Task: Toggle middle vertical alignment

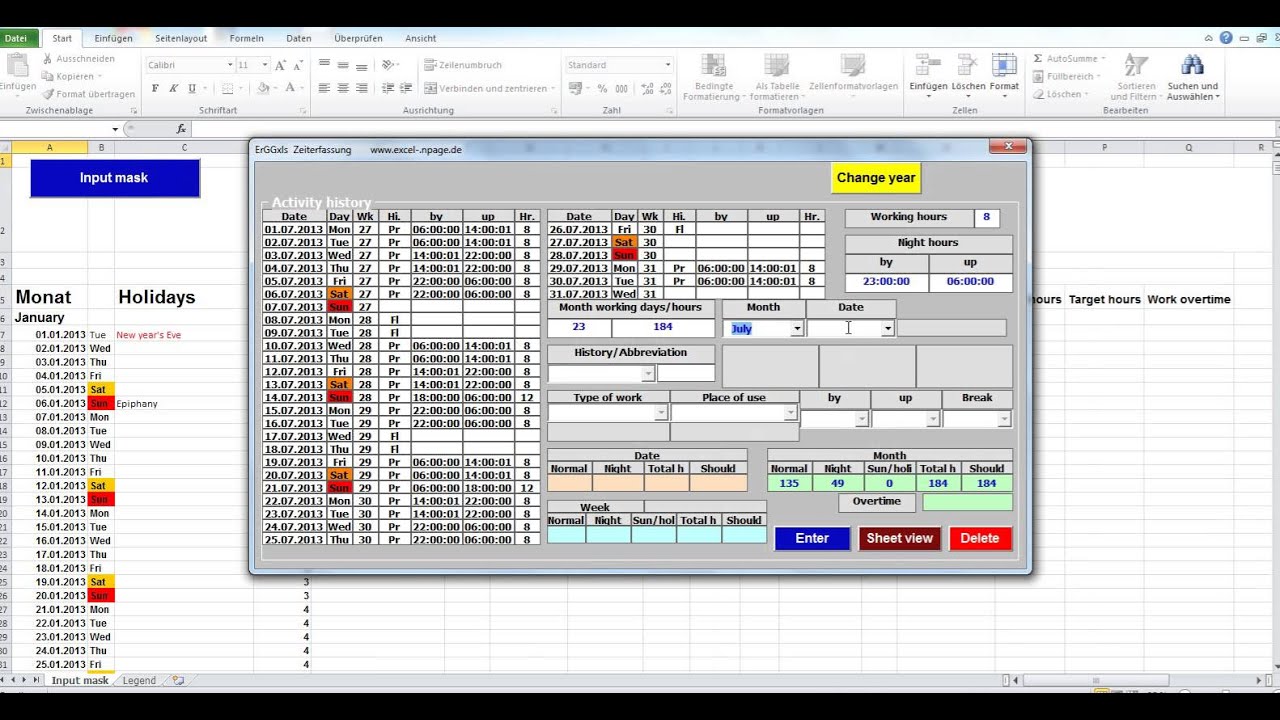Action: tap(343, 65)
